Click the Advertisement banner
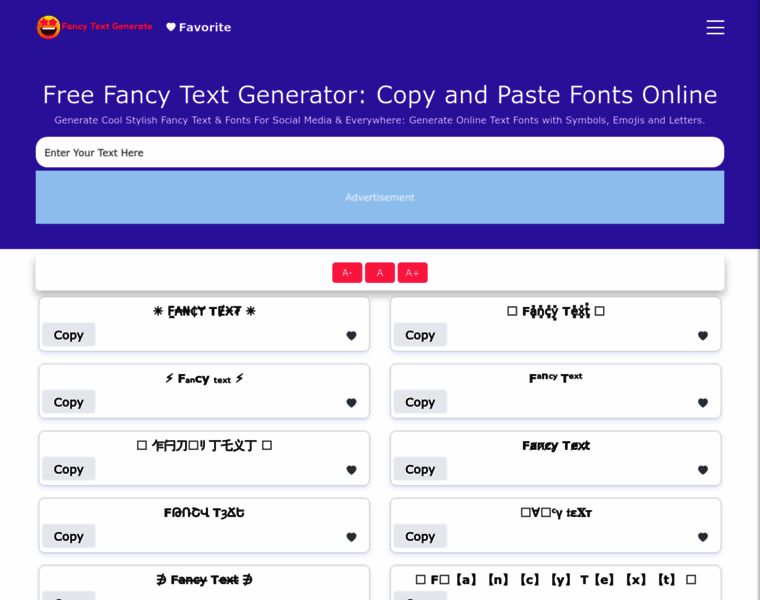Image resolution: width=760 pixels, height=600 pixels. coord(380,197)
